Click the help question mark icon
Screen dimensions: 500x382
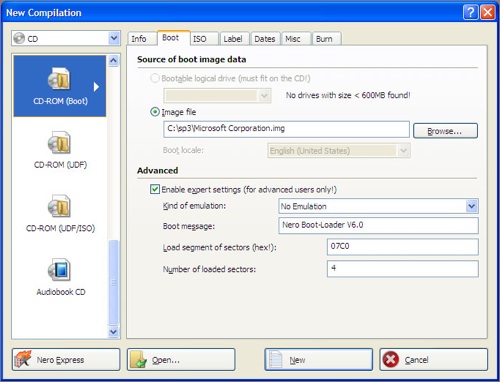(470, 13)
